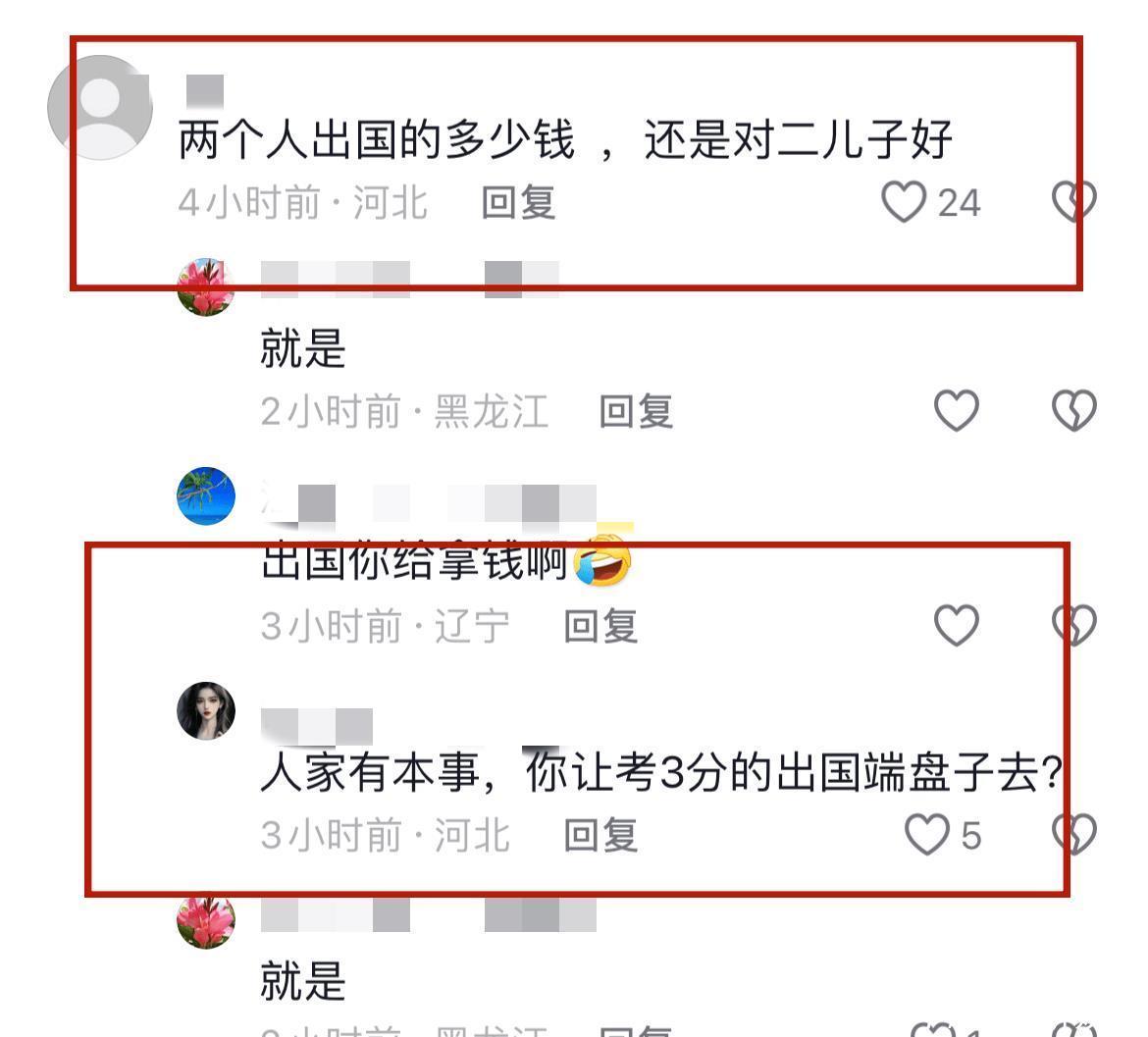Open the pink flower avatar above last 就是
This screenshot has width=1148, height=1037.
[206, 920]
